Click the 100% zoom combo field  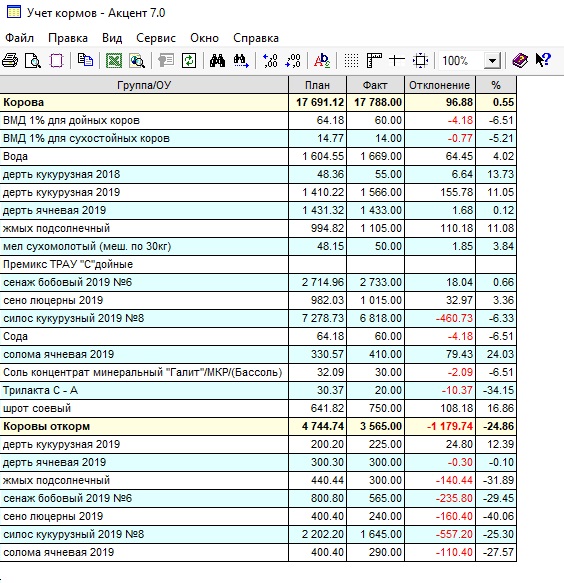(461, 61)
